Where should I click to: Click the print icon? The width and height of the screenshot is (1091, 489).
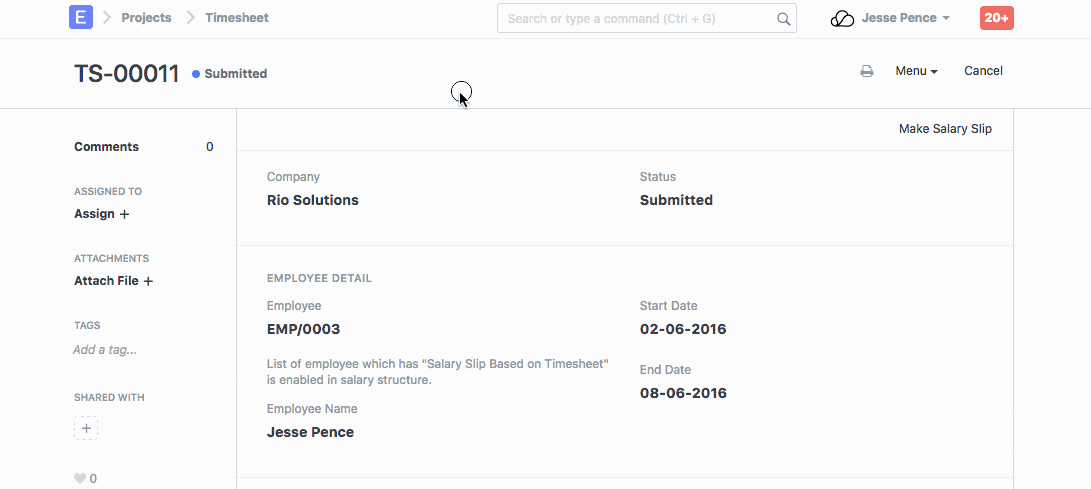(867, 71)
